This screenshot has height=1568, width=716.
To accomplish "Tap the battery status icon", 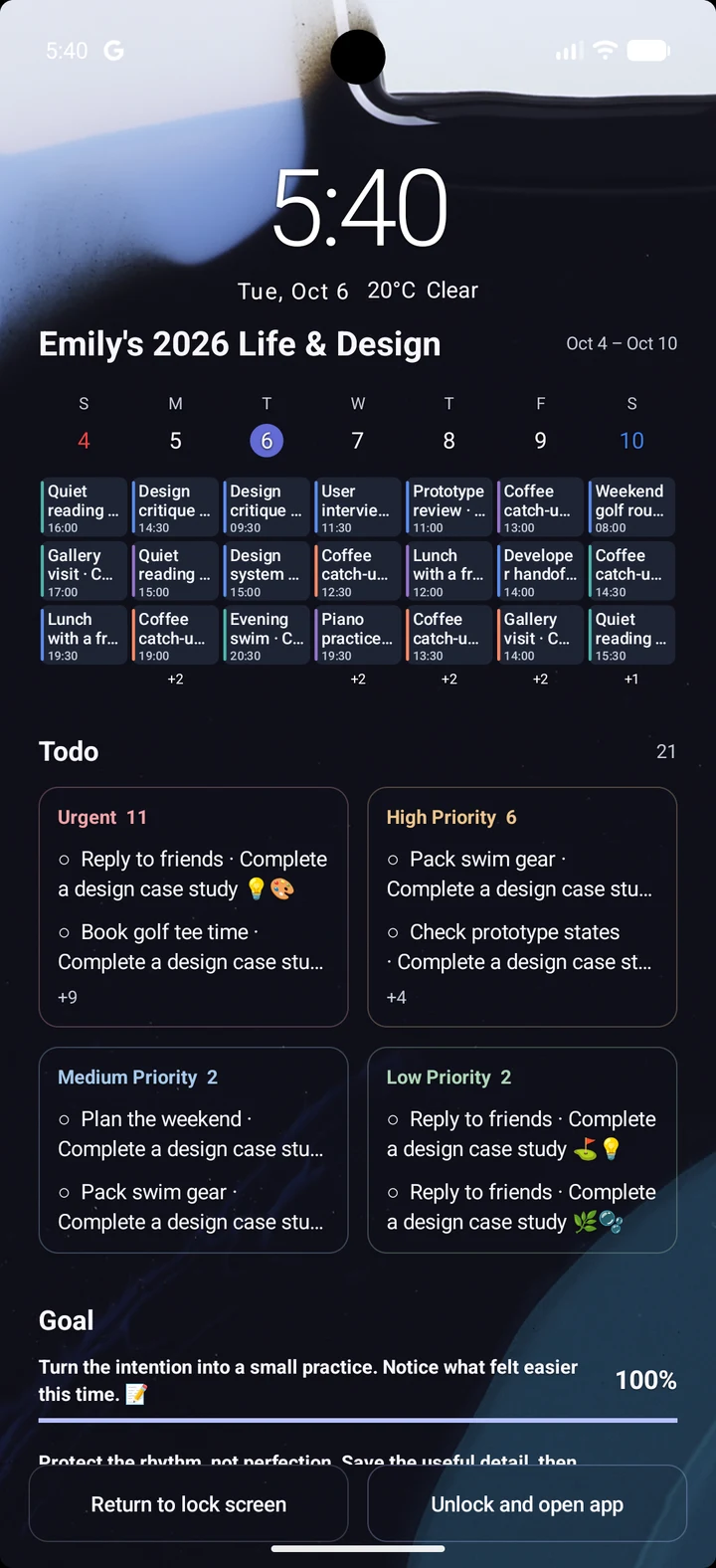I will (x=648, y=50).
